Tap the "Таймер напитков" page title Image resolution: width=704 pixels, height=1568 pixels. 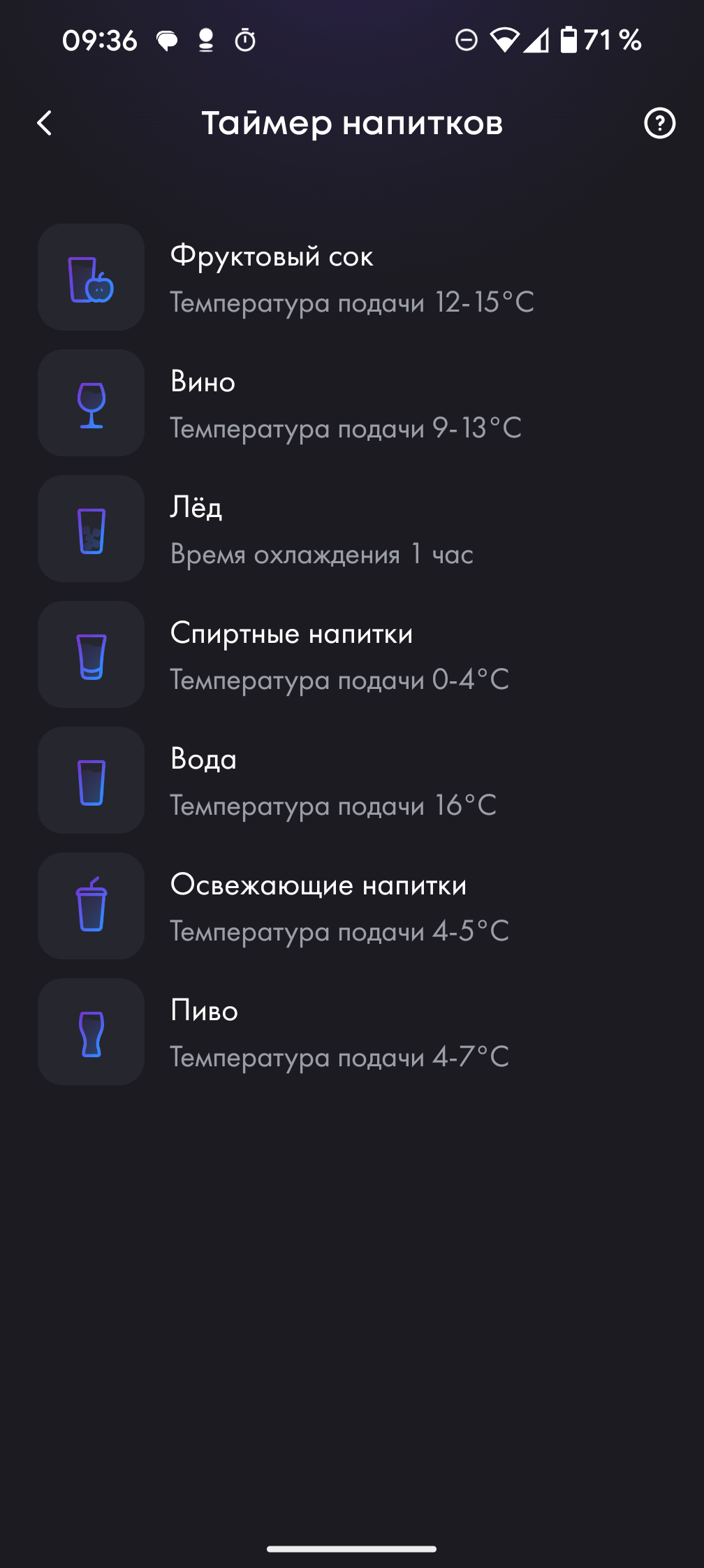[352, 124]
